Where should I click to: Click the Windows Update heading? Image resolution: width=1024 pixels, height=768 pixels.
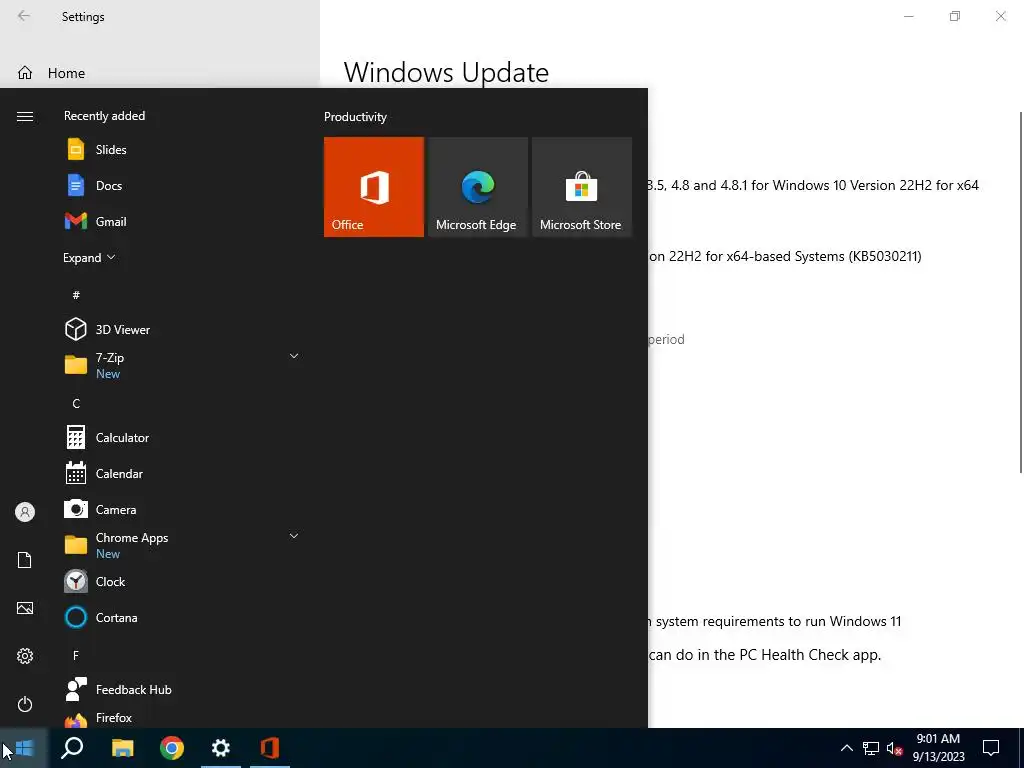pos(446,72)
